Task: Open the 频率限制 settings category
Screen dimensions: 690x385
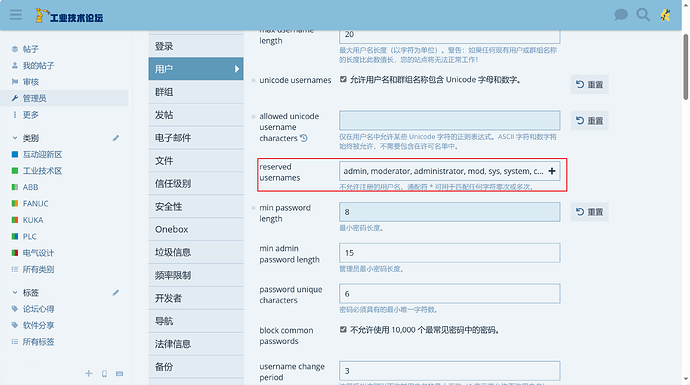Action: pyautogui.click(x=196, y=275)
